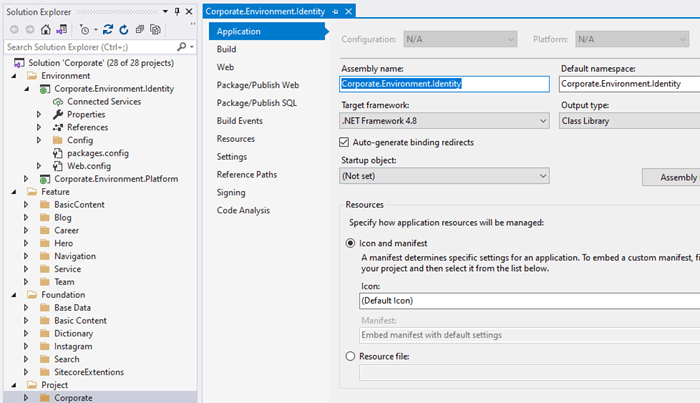This screenshot has height=403, width=700.
Task: Click the Back arrow in Solution Explorer toolbar
Action: click(x=14, y=29)
